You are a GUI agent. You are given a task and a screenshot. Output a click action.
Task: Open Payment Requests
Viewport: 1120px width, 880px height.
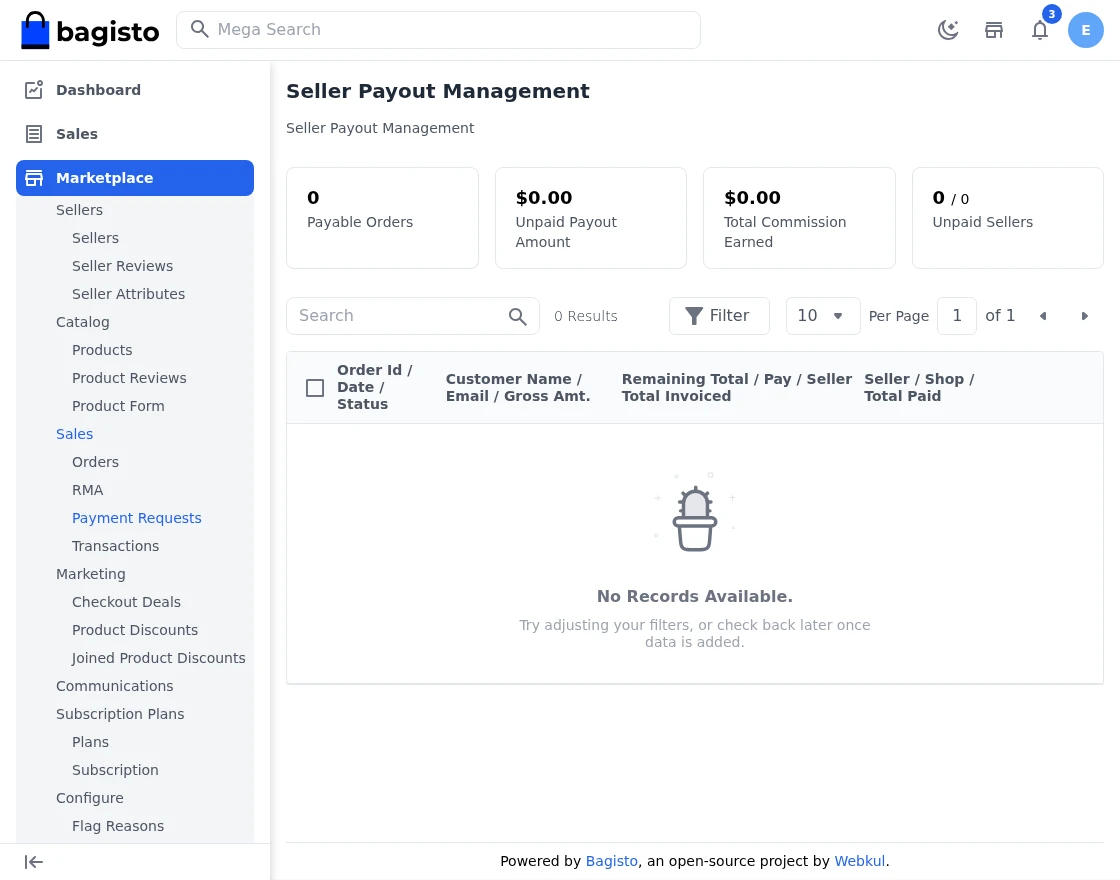[x=136, y=518]
